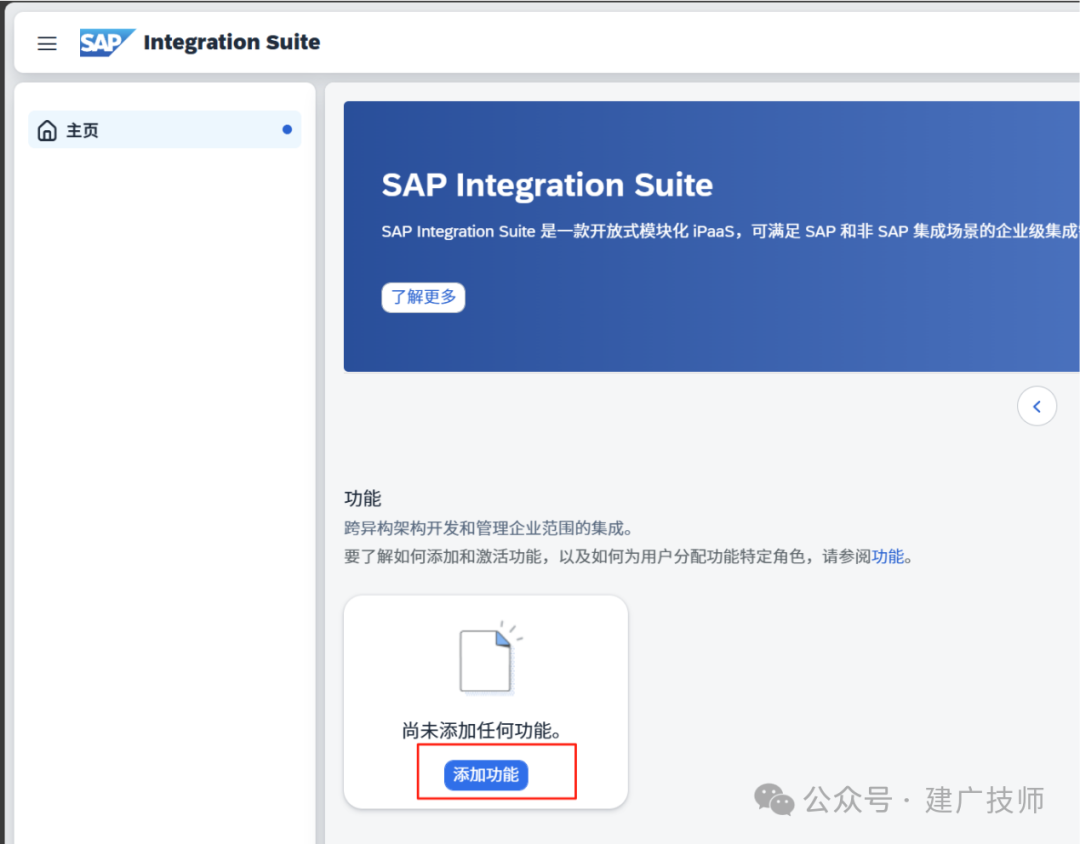
Task: Click the empty document illustration
Action: 490,658
